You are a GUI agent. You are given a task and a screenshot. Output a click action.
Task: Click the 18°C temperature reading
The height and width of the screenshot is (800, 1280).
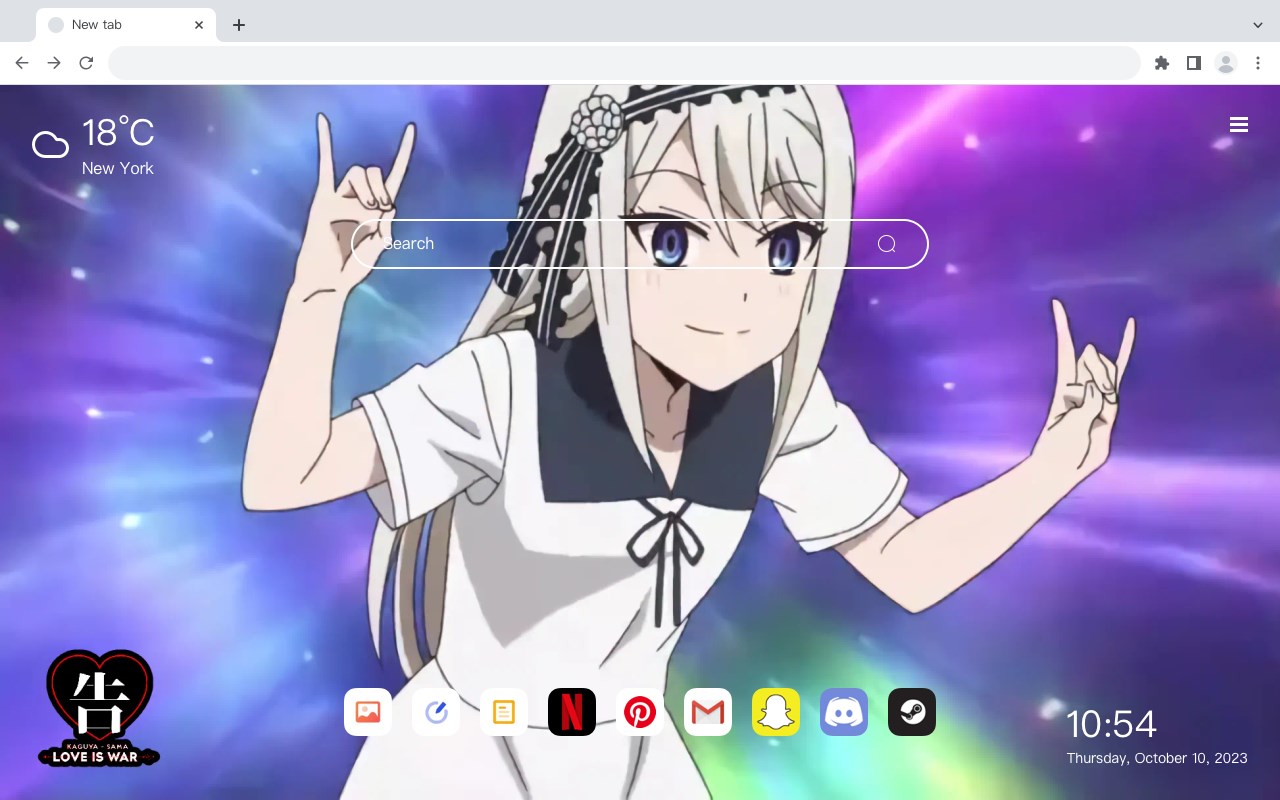point(118,133)
